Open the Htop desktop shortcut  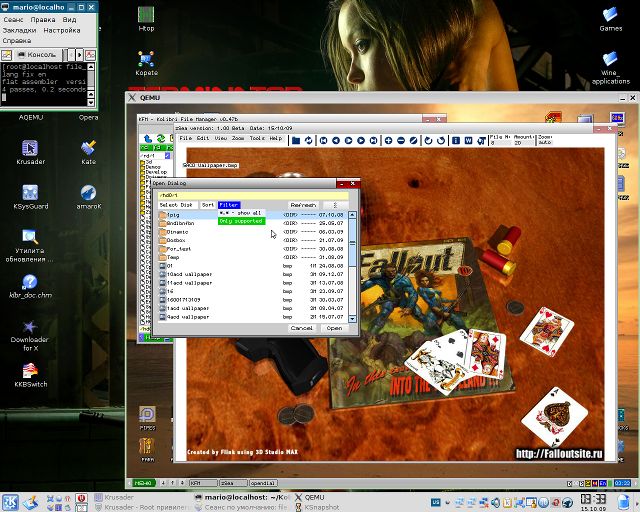(x=146, y=14)
